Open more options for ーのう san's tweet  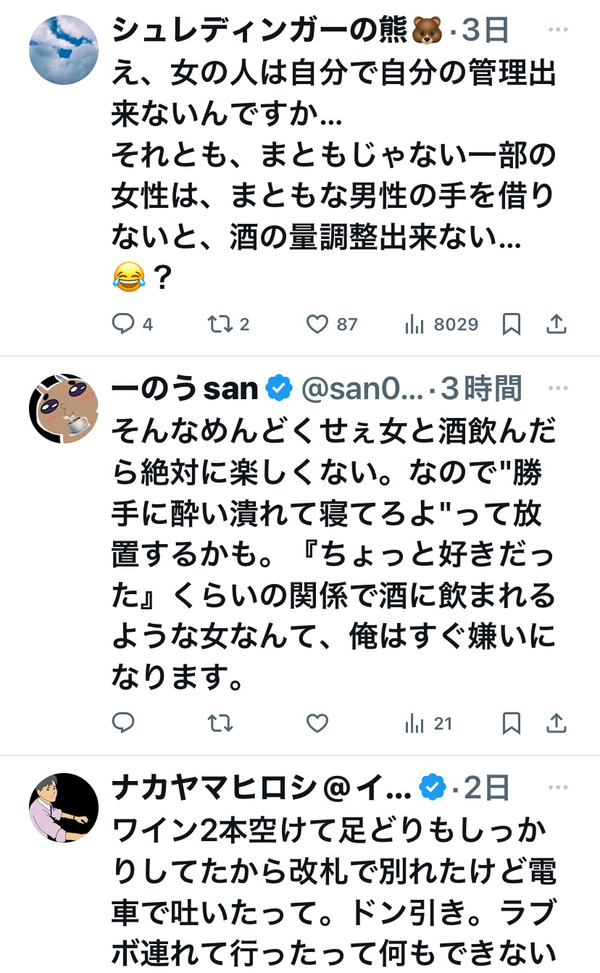click(x=558, y=388)
